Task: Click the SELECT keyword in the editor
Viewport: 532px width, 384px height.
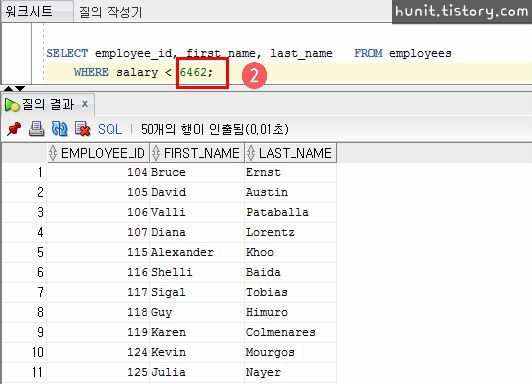Action: point(67,53)
